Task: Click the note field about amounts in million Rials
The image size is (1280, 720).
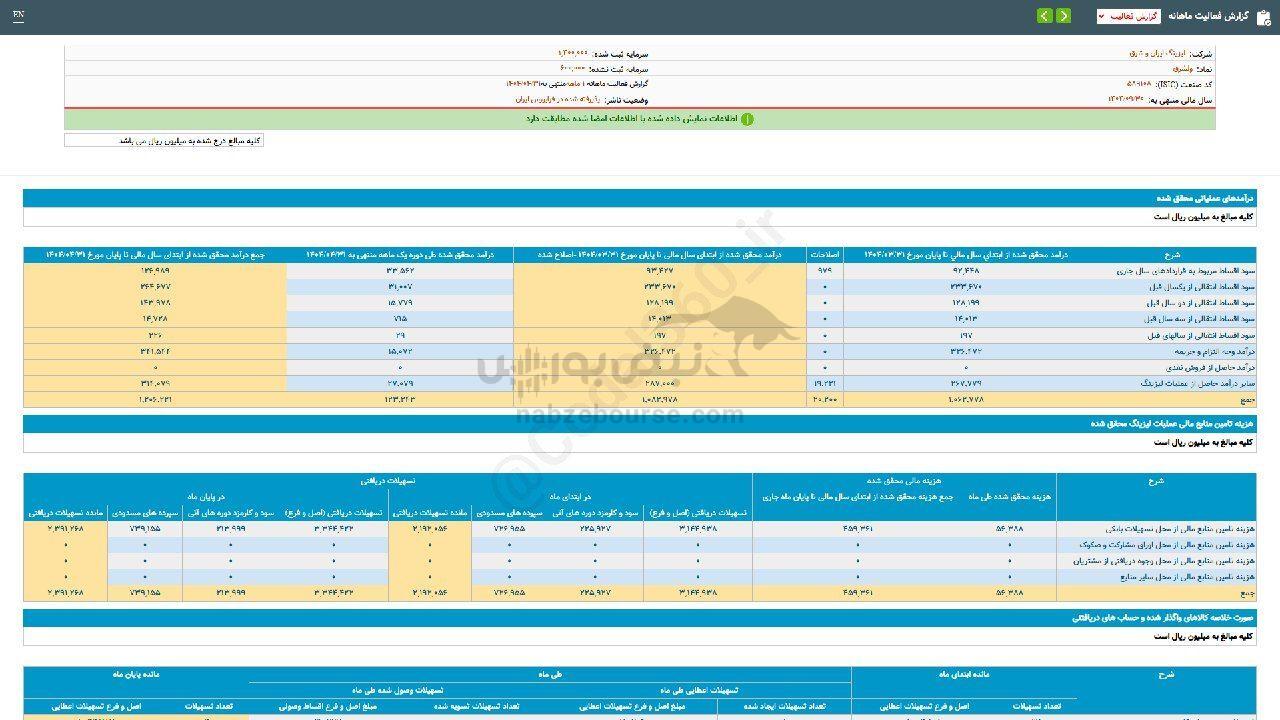Action: pos(164,141)
